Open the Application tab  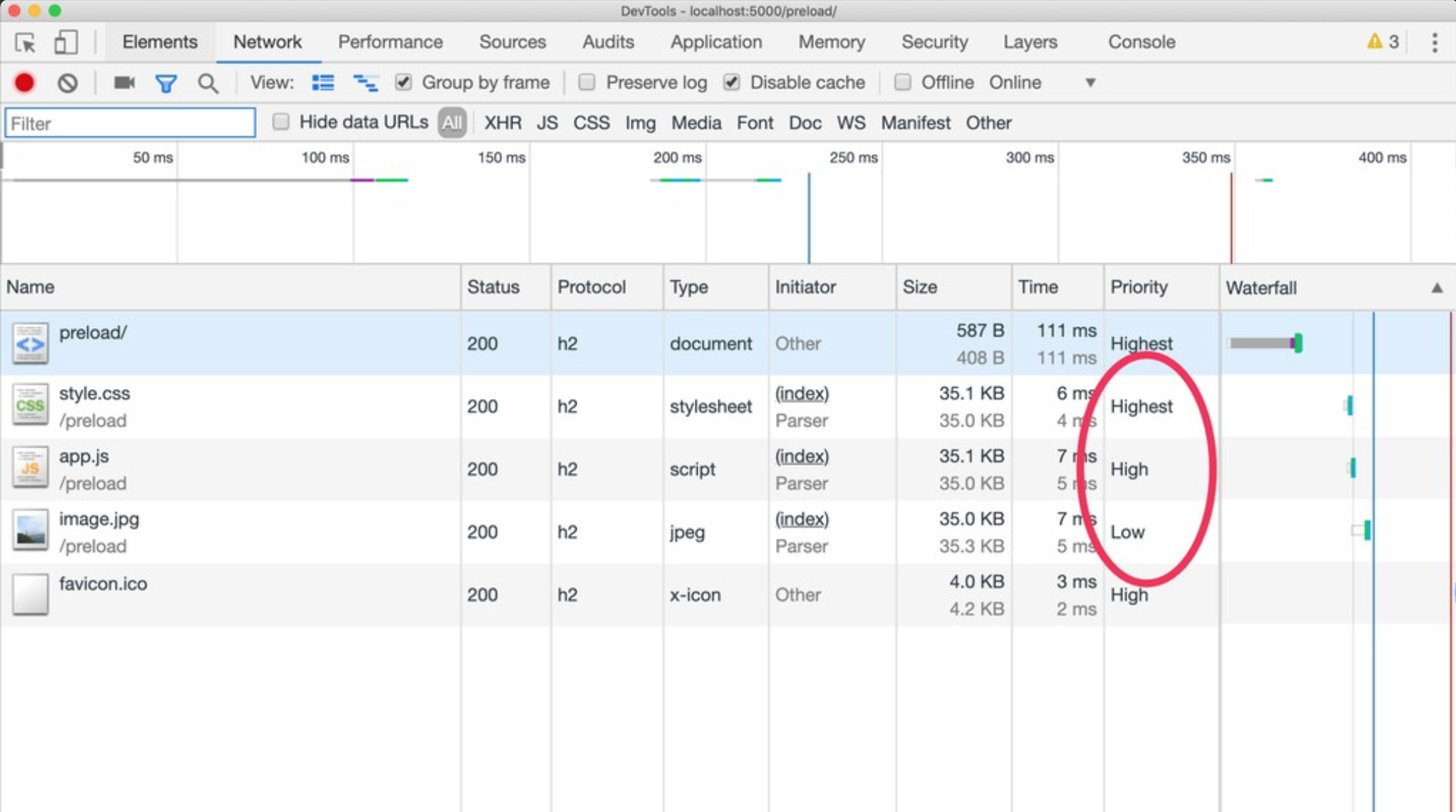coord(715,42)
